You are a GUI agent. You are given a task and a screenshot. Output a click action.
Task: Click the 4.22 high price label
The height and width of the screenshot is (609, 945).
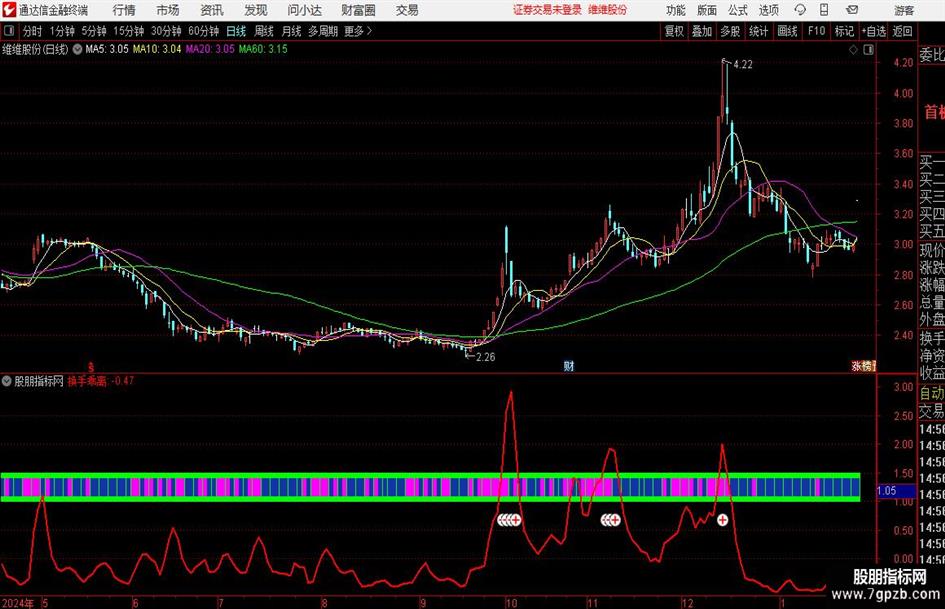click(742, 65)
